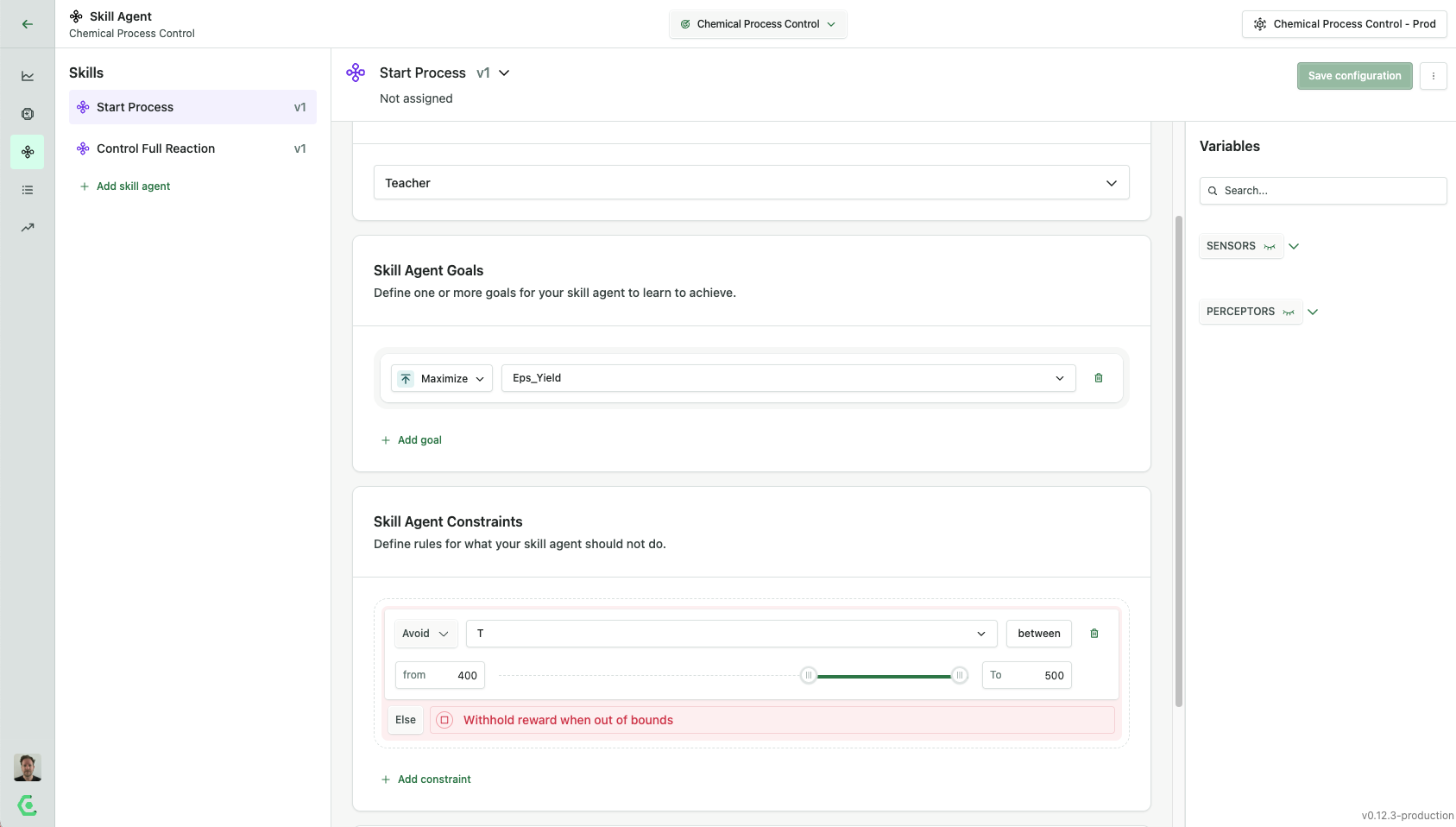
Task: Click Add constraint
Action: 426,780
